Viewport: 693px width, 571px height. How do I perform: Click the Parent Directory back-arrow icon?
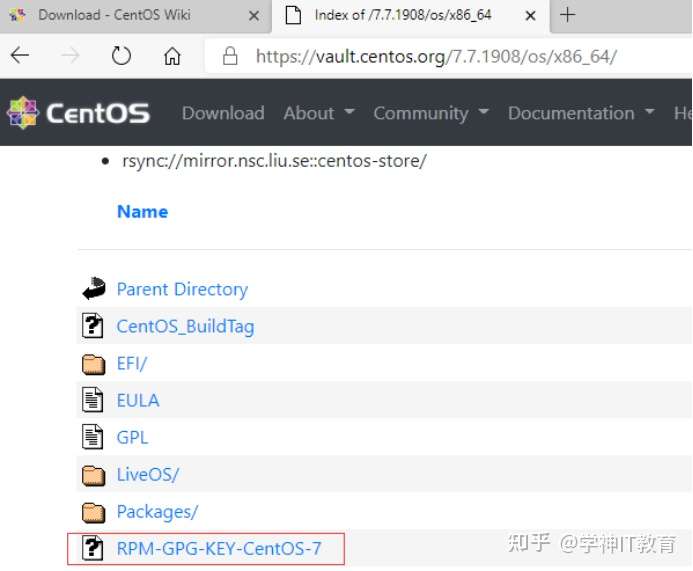click(94, 289)
